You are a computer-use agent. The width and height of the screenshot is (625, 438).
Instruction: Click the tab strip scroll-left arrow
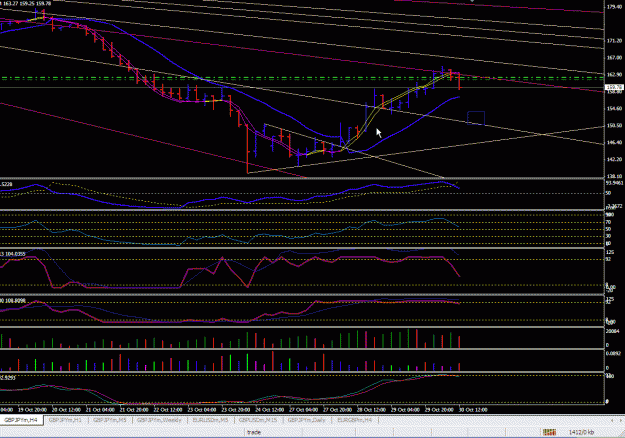click(612, 420)
